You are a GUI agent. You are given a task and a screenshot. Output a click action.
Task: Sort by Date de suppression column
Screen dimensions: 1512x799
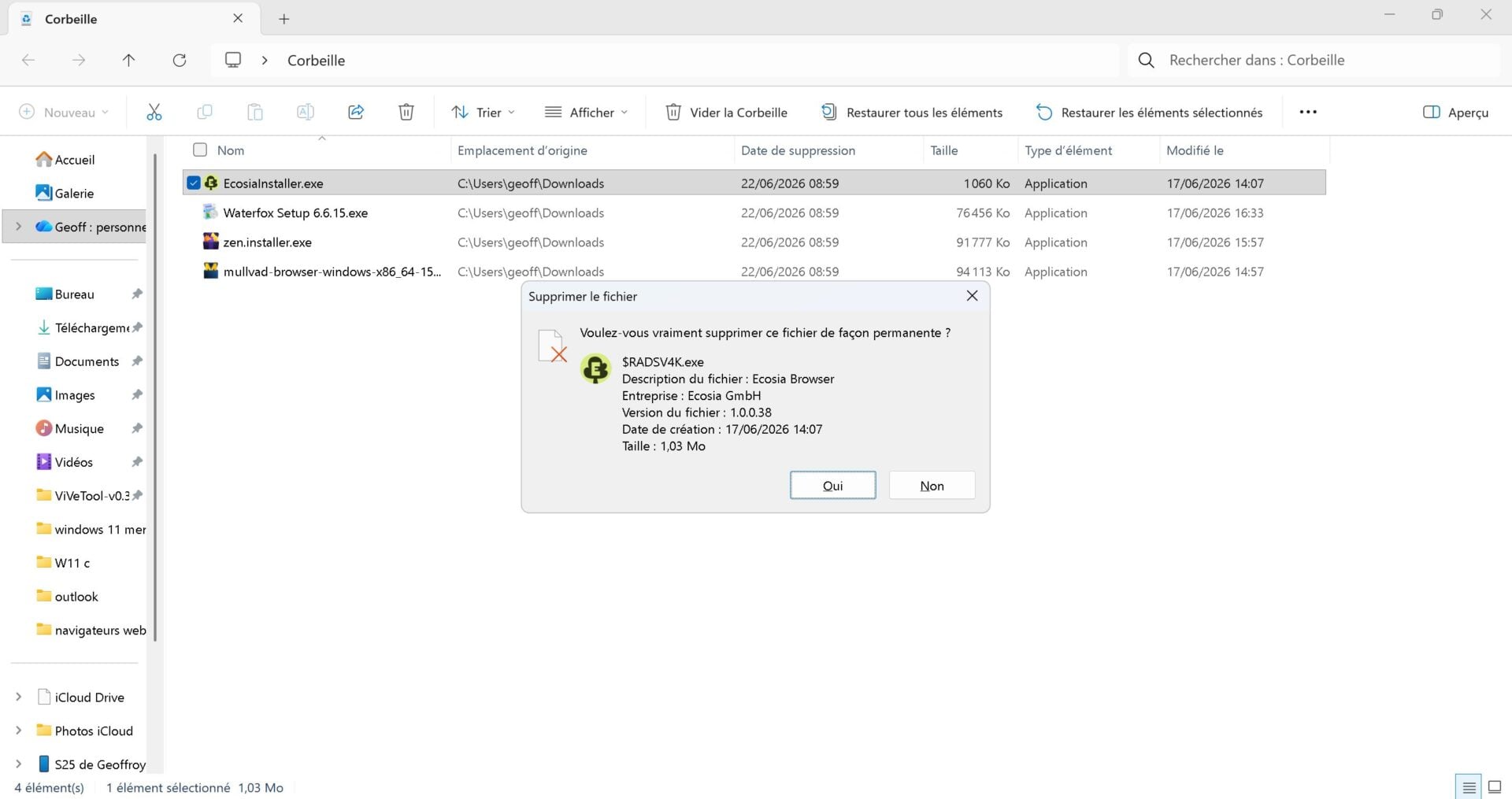coord(798,150)
